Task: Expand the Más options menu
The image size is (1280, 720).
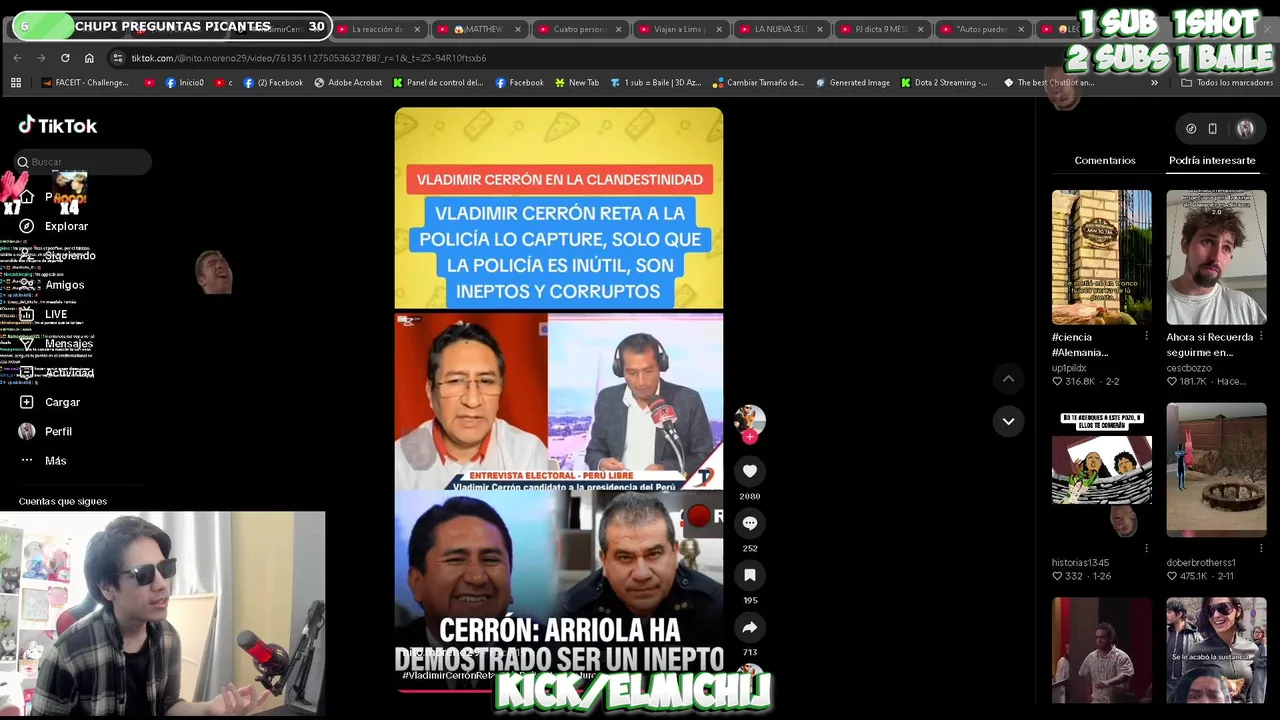Action: pos(55,461)
